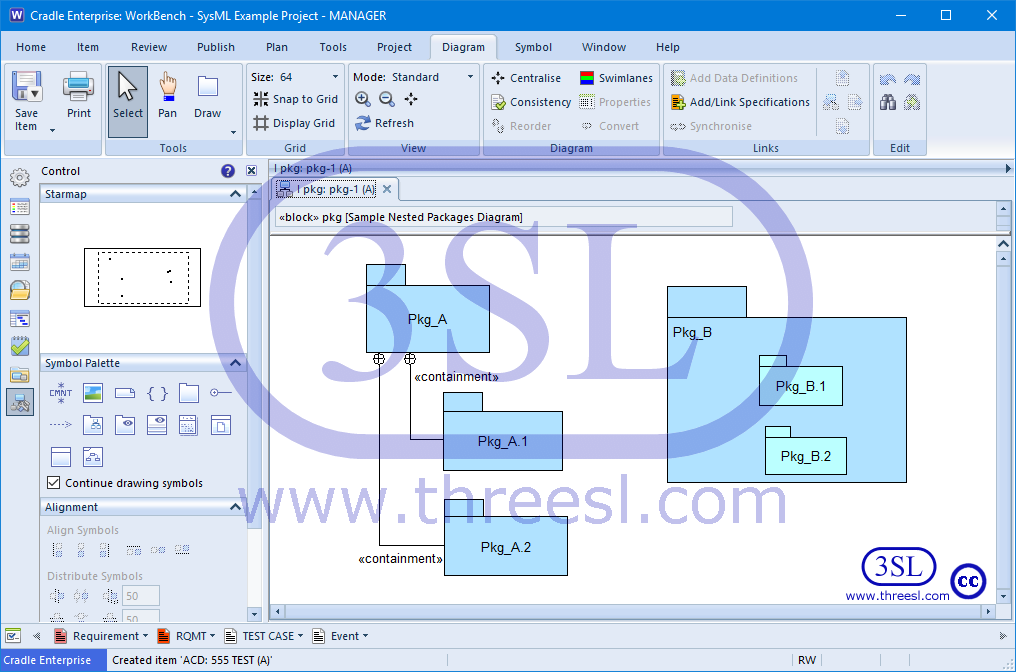Click the diagram title field 'Sample Nested Packages Diagram'
Image resolution: width=1016 pixels, height=672 pixels.
click(503, 217)
